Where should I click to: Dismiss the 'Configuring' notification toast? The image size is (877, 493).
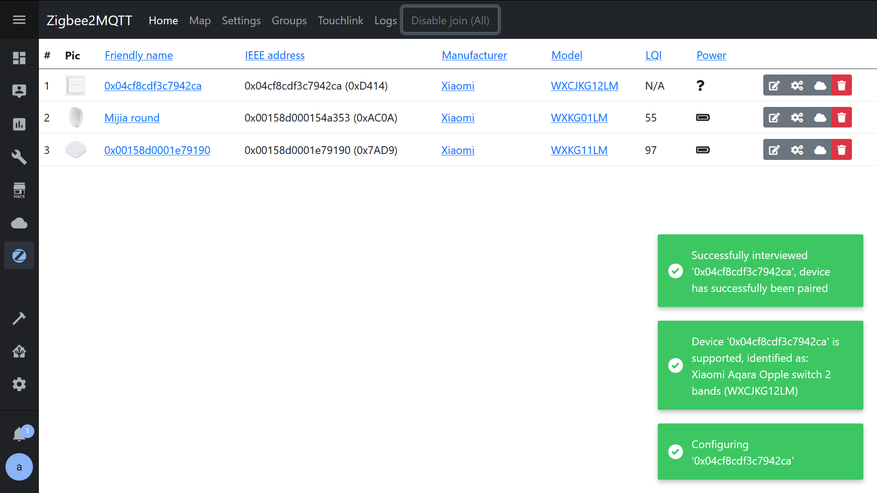point(760,452)
